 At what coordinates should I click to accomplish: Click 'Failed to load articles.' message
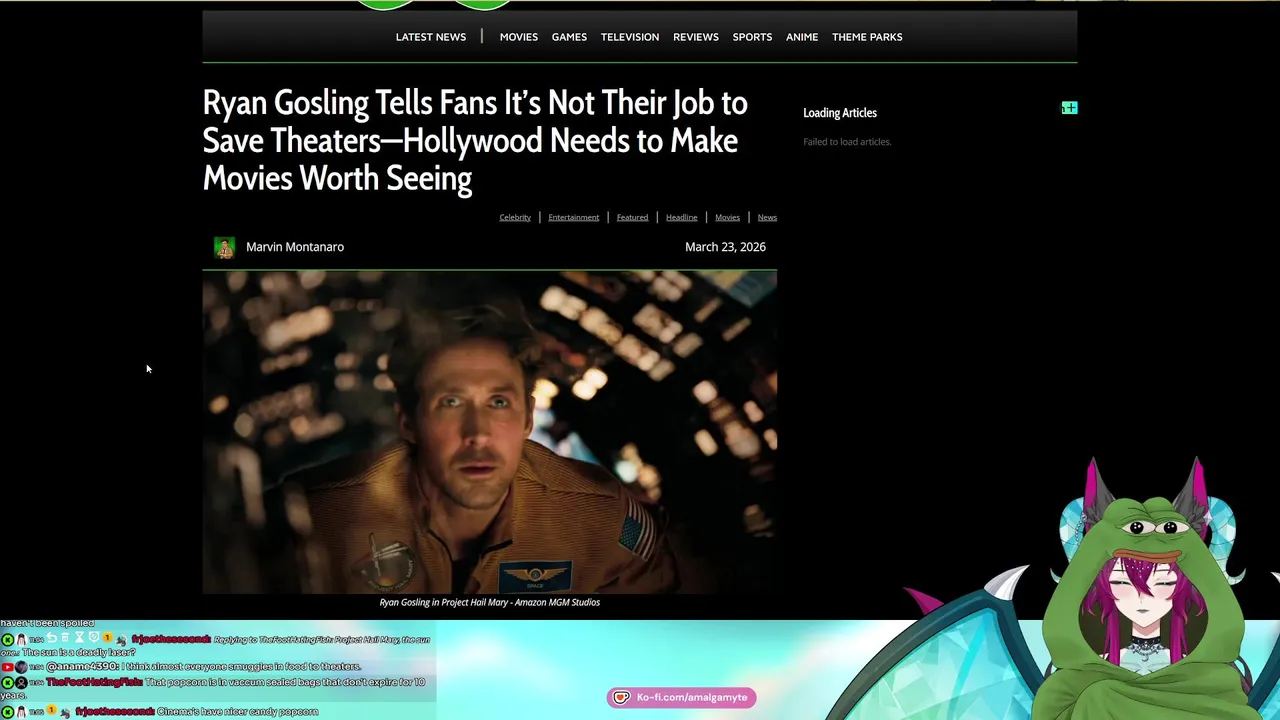coord(847,142)
